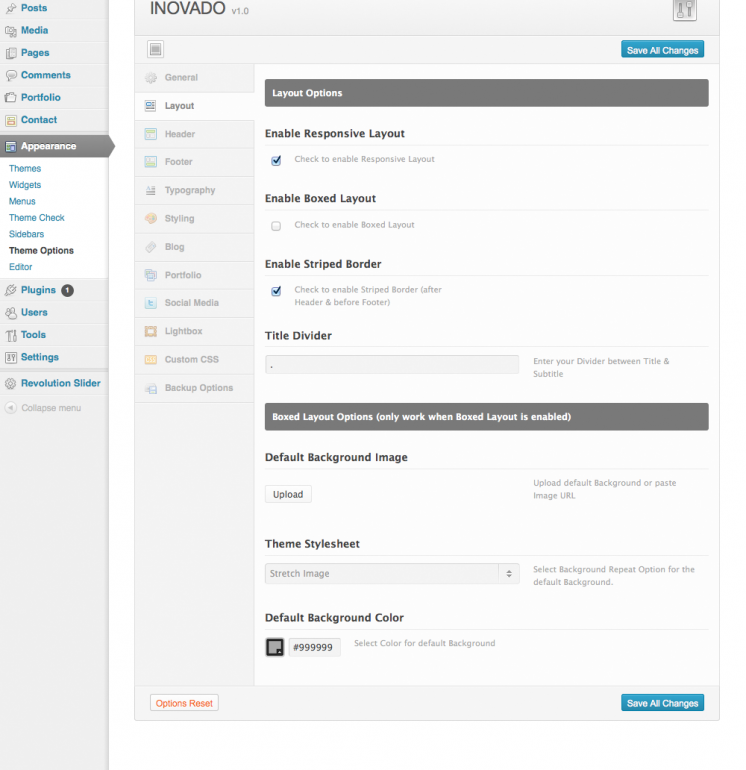Screen dimensions: 746x770
Task: Open the Custom CSS options tab
Action: (x=194, y=359)
